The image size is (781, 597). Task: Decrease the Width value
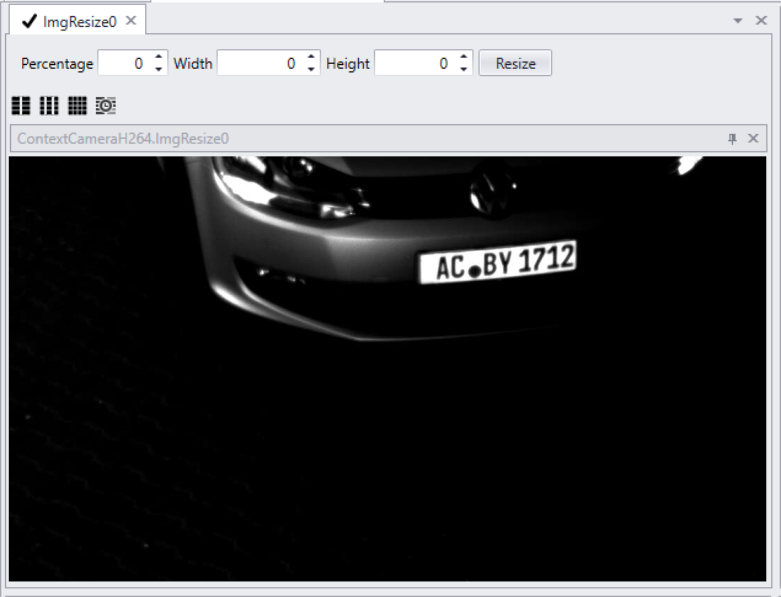tap(311, 70)
